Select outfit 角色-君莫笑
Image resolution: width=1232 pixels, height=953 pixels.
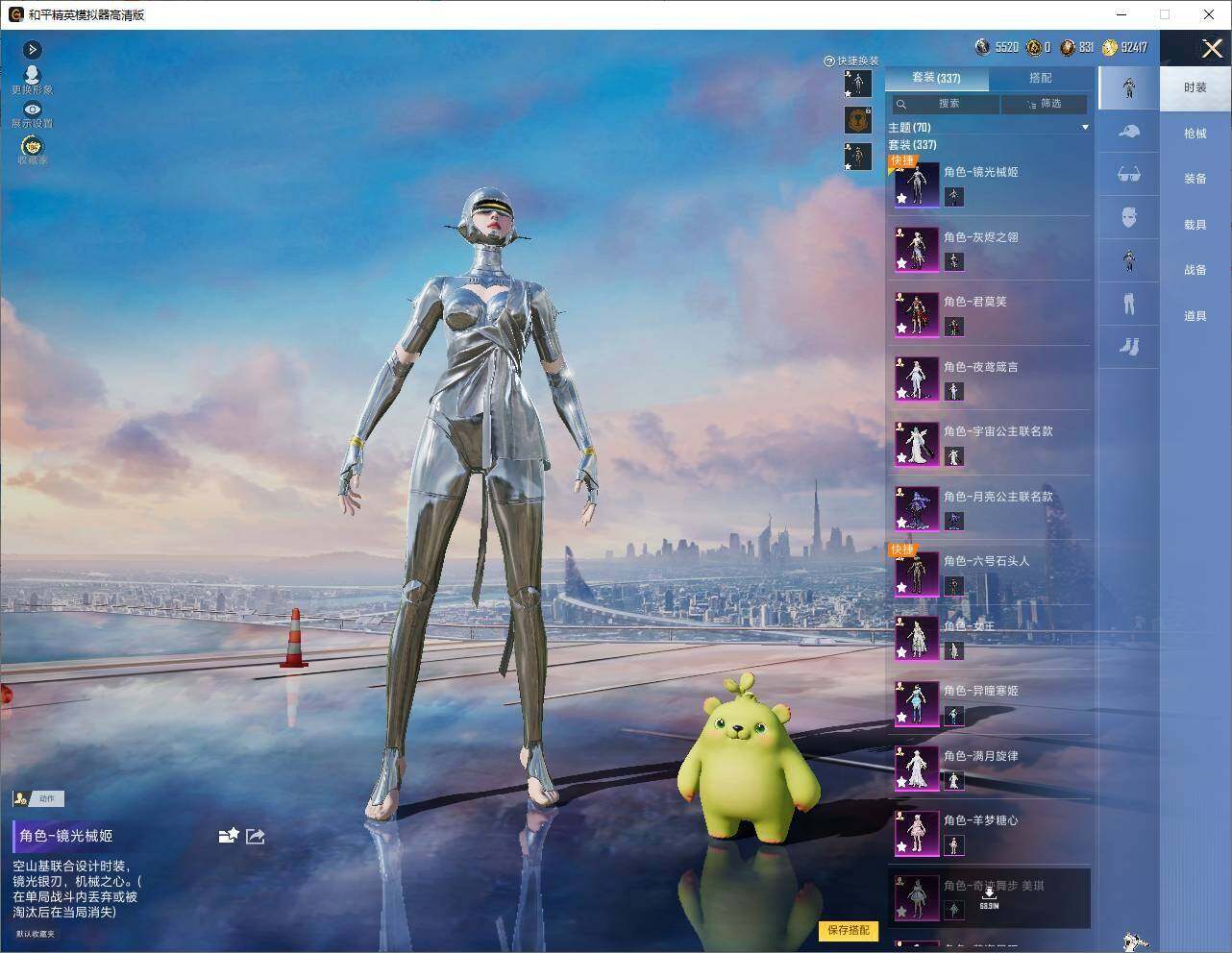click(989, 314)
